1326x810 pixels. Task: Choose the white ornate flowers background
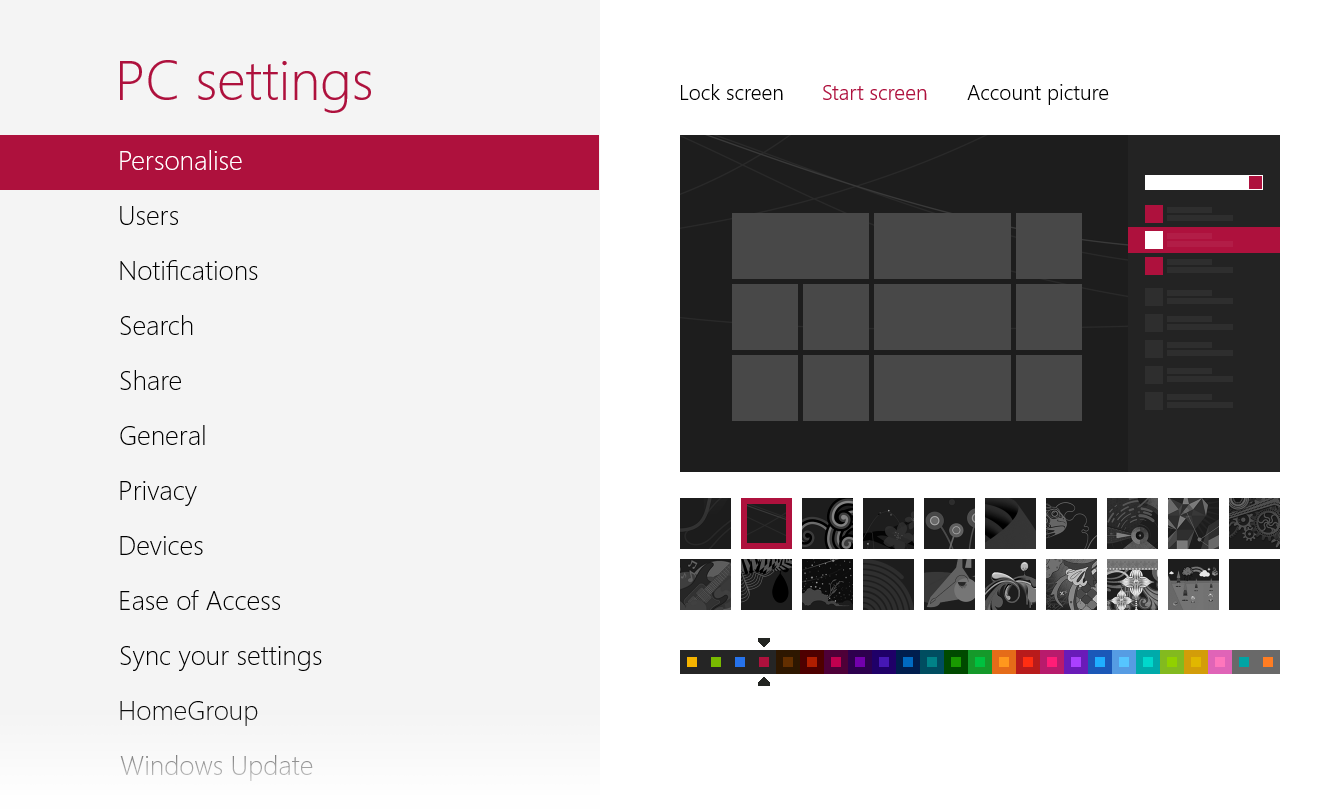[x=1132, y=584]
